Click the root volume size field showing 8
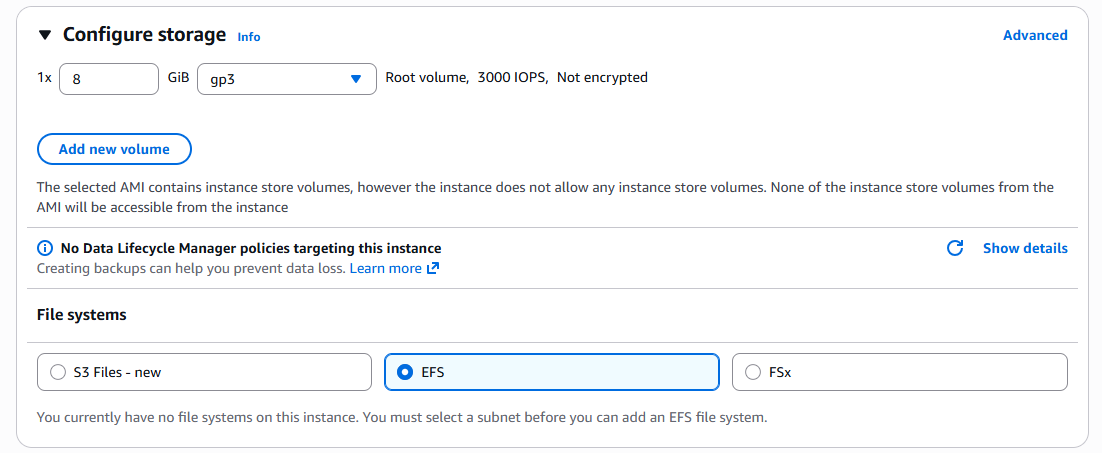 (109, 79)
